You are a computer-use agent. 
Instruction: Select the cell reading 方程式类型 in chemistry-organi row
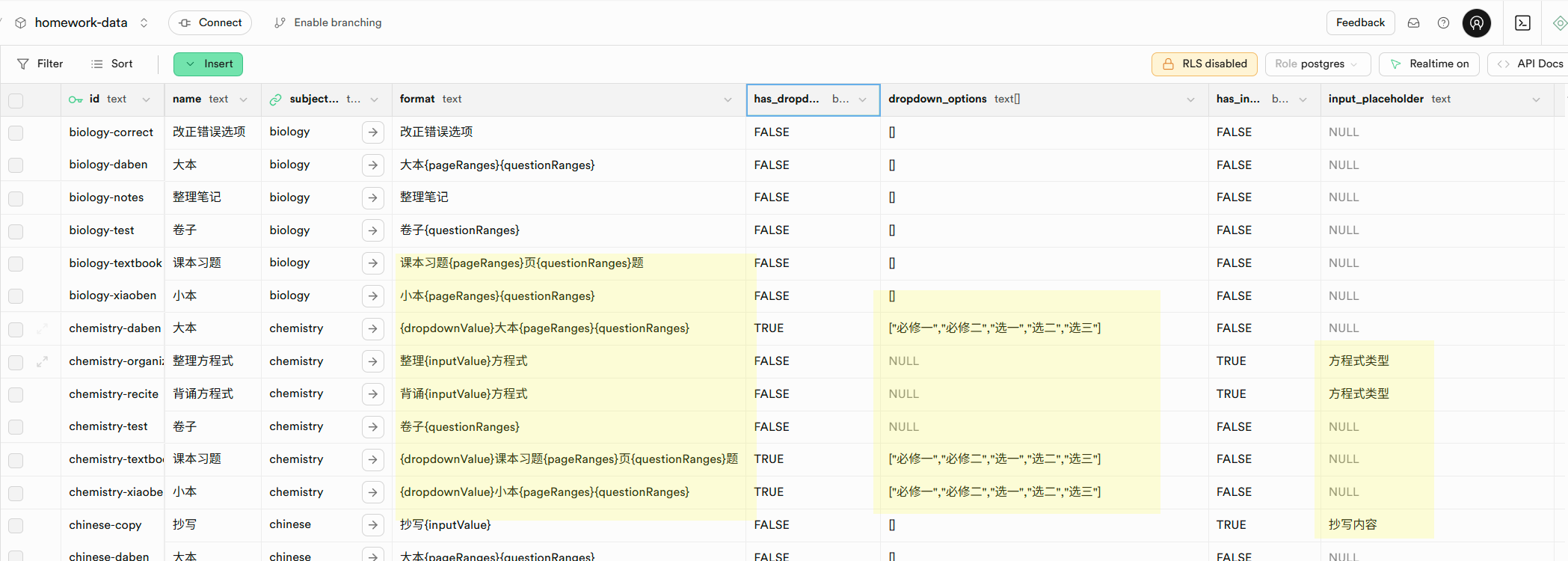pos(1436,361)
